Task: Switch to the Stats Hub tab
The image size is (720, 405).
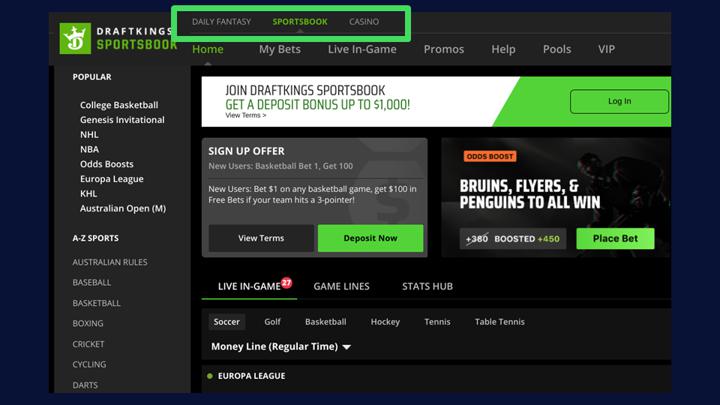Action: (x=428, y=287)
